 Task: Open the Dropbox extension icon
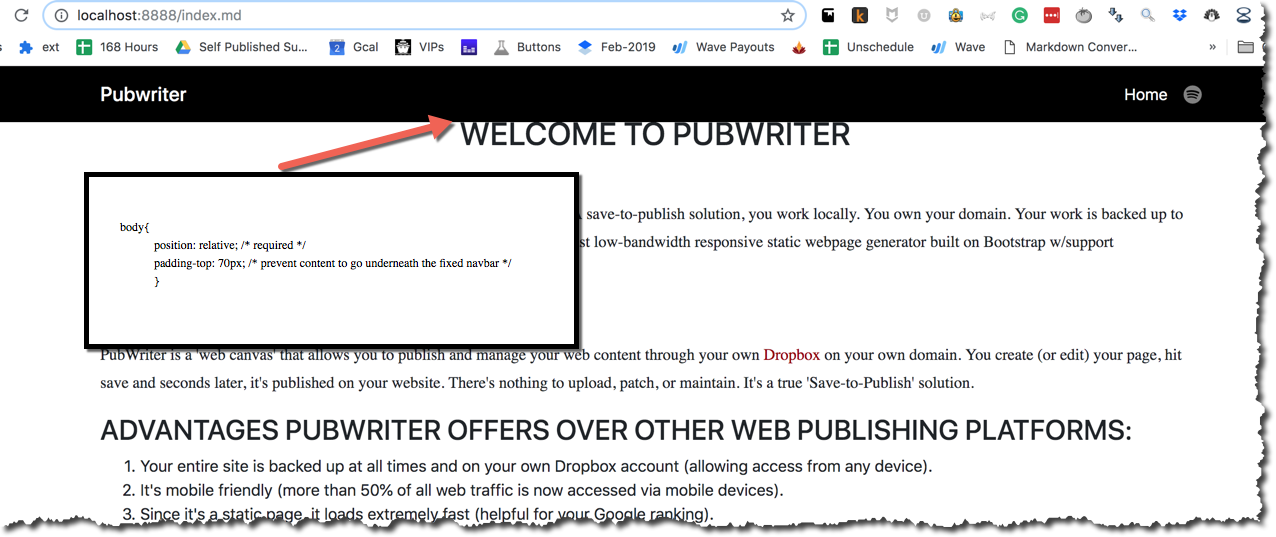pos(1180,15)
